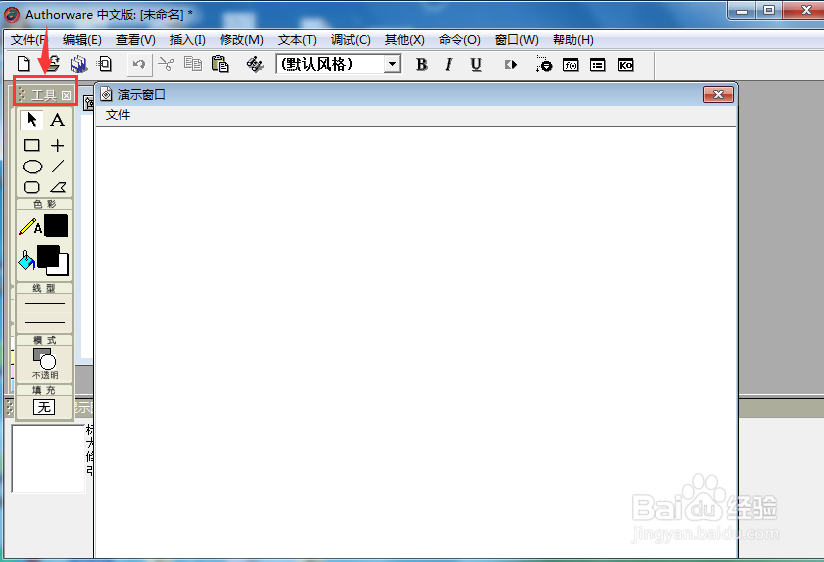Open the 无 fill pattern selector

click(44, 407)
